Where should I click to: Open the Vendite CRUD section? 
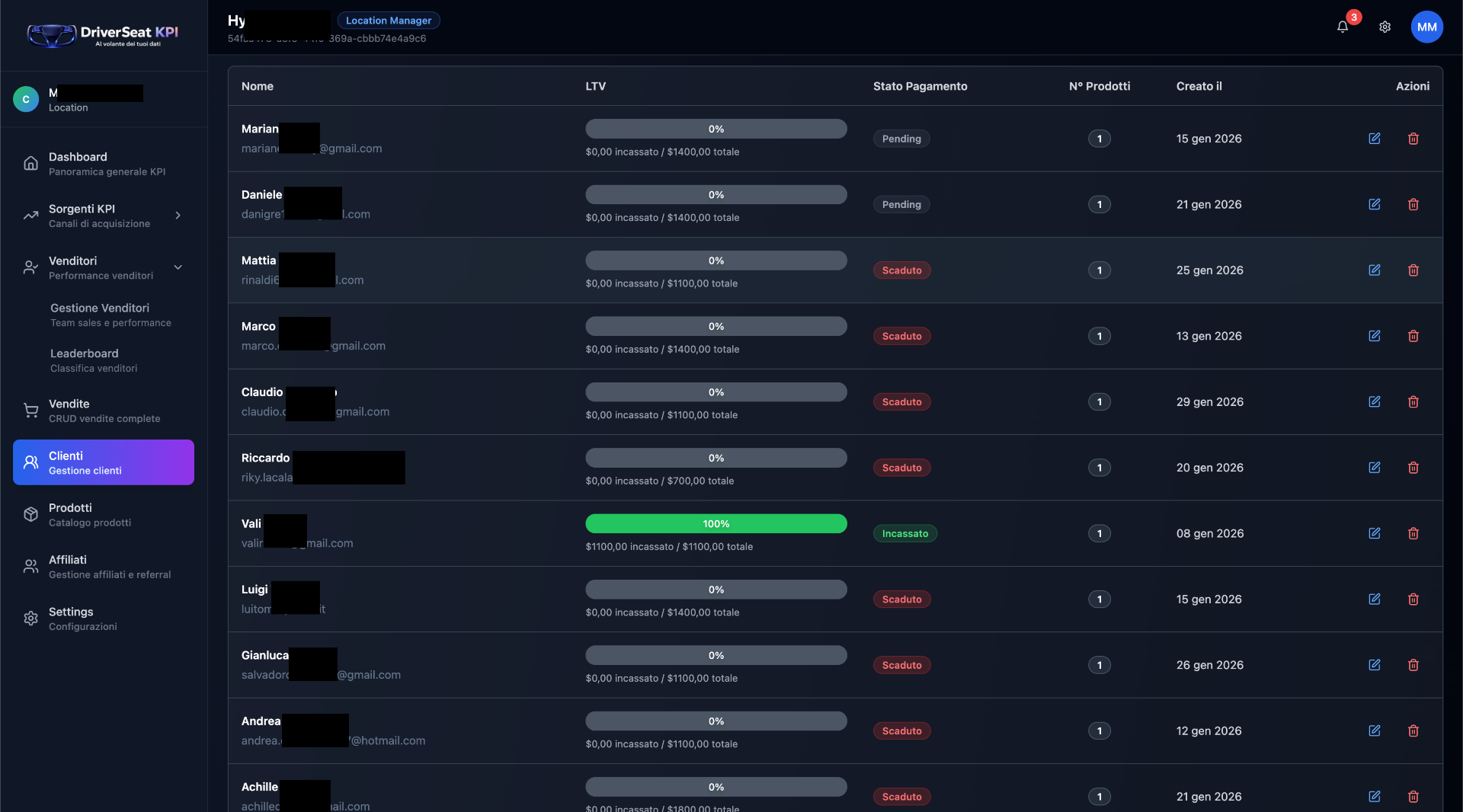tap(103, 411)
